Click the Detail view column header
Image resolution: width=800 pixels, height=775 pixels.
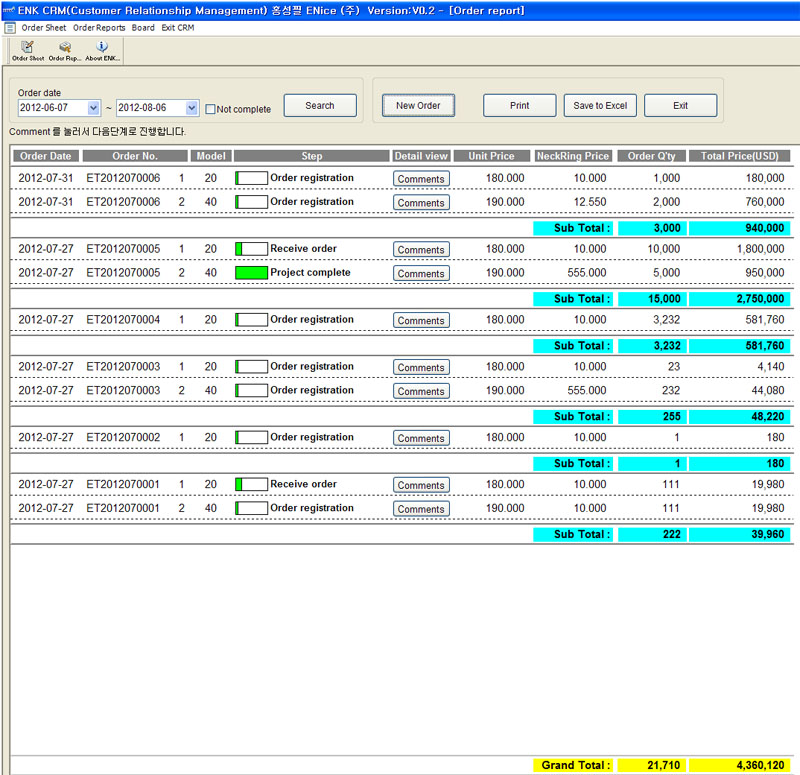coord(421,156)
